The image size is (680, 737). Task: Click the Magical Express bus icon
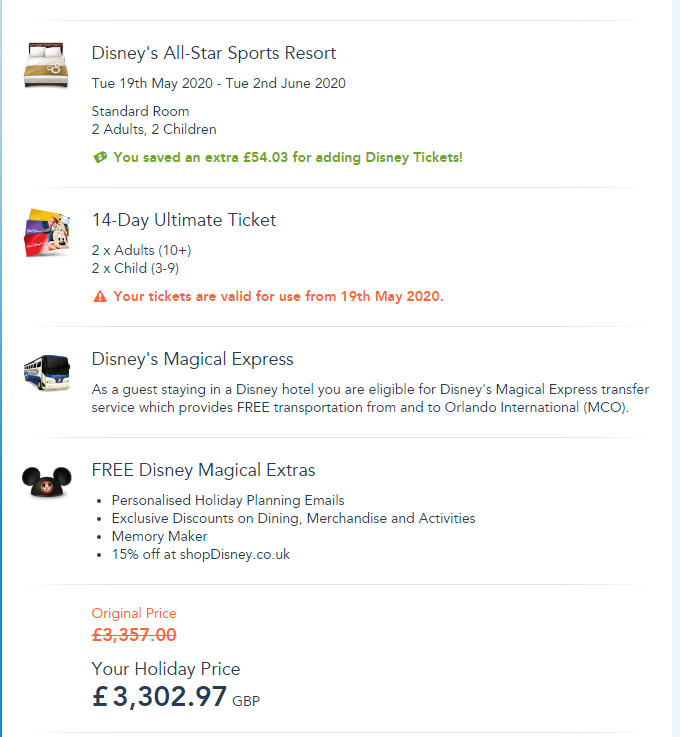pos(46,370)
